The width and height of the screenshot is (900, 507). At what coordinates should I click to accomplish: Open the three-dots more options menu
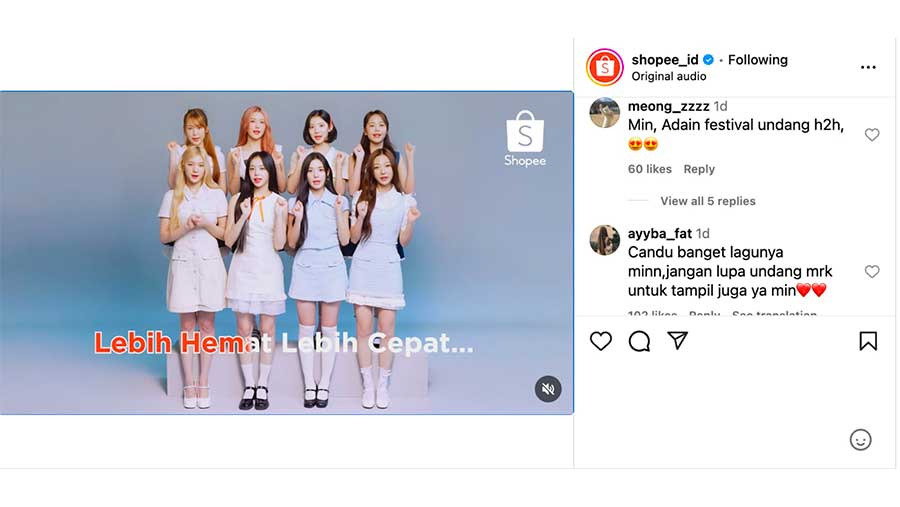[x=868, y=67]
